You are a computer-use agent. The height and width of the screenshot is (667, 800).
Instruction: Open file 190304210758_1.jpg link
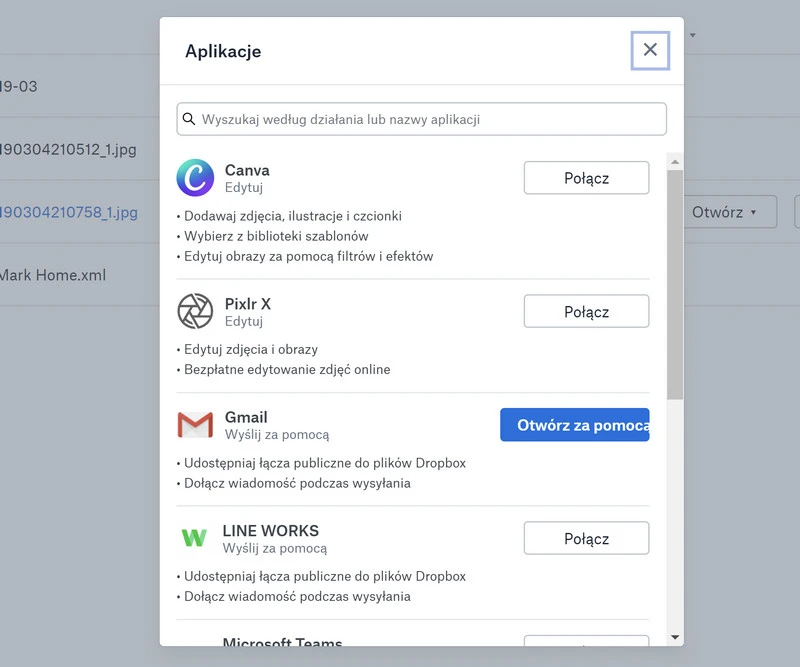pos(68,212)
